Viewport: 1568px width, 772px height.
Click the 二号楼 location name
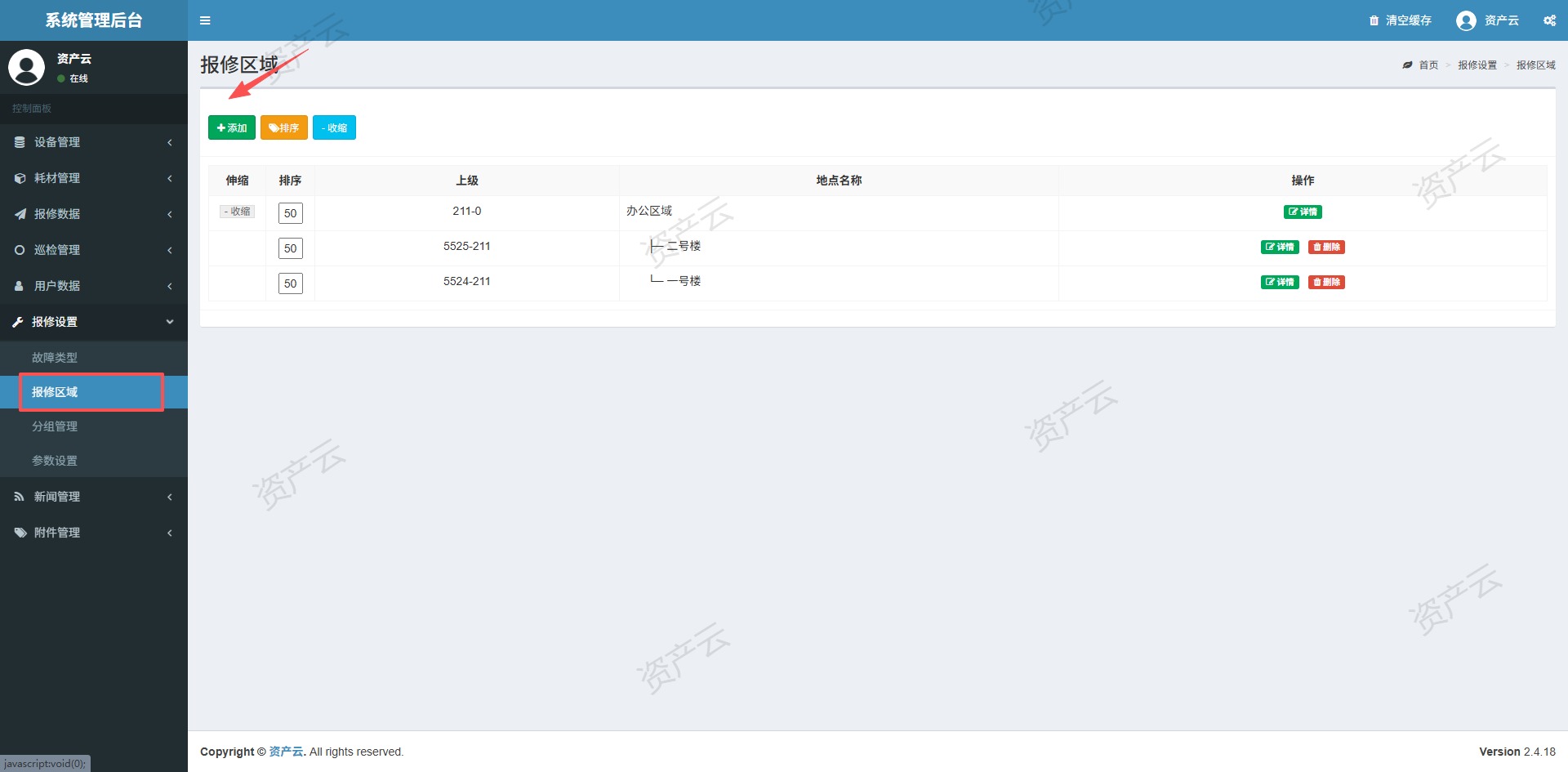click(684, 246)
